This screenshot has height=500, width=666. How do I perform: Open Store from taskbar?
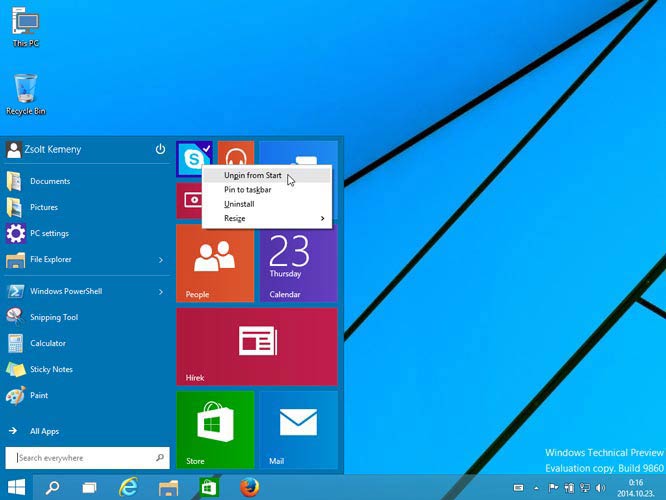tap(208, 487)
